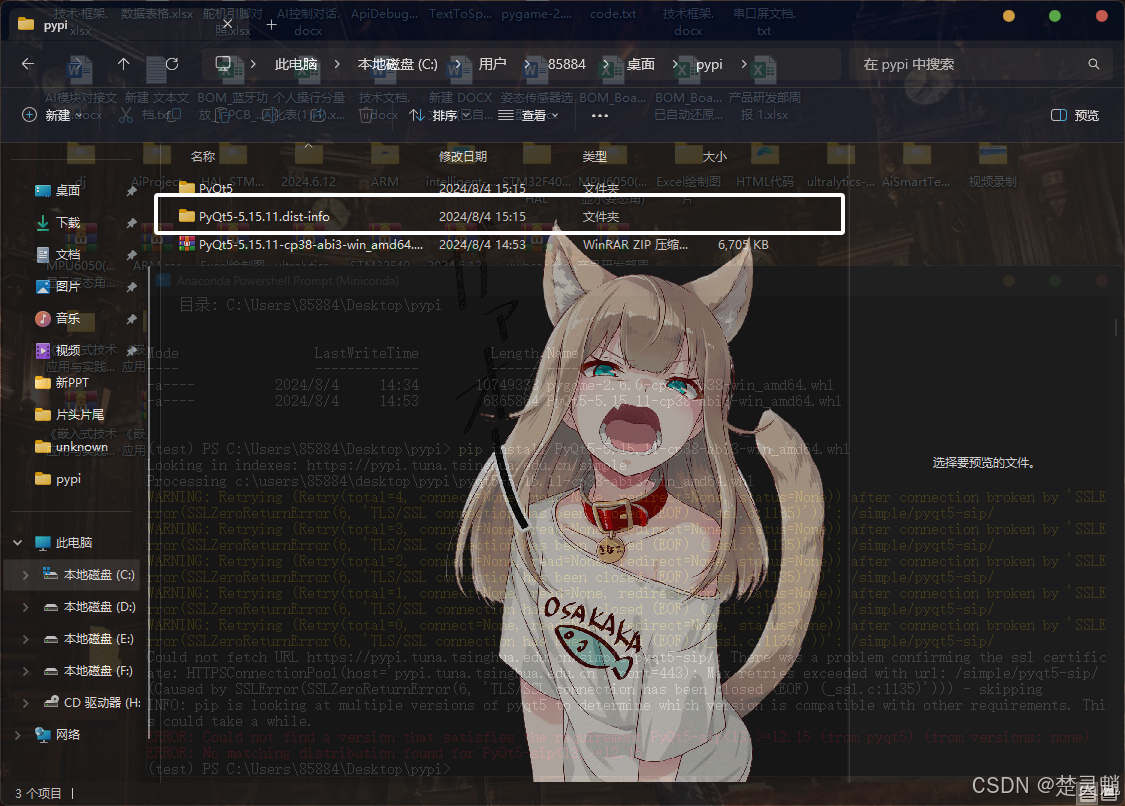The height and width of the screenshot is (806, 1125).
Task: Expand CD 驱动器 (H:) tree node
Action: (x=26, y=703)
